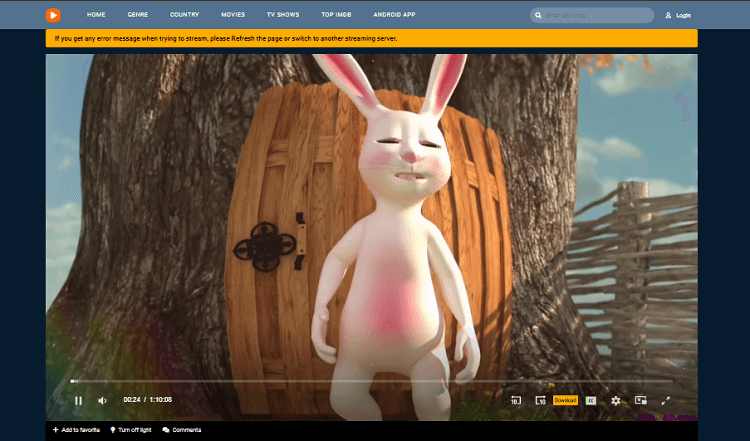
Task: Open the ANDROID APP page
Action: (394, 15)
